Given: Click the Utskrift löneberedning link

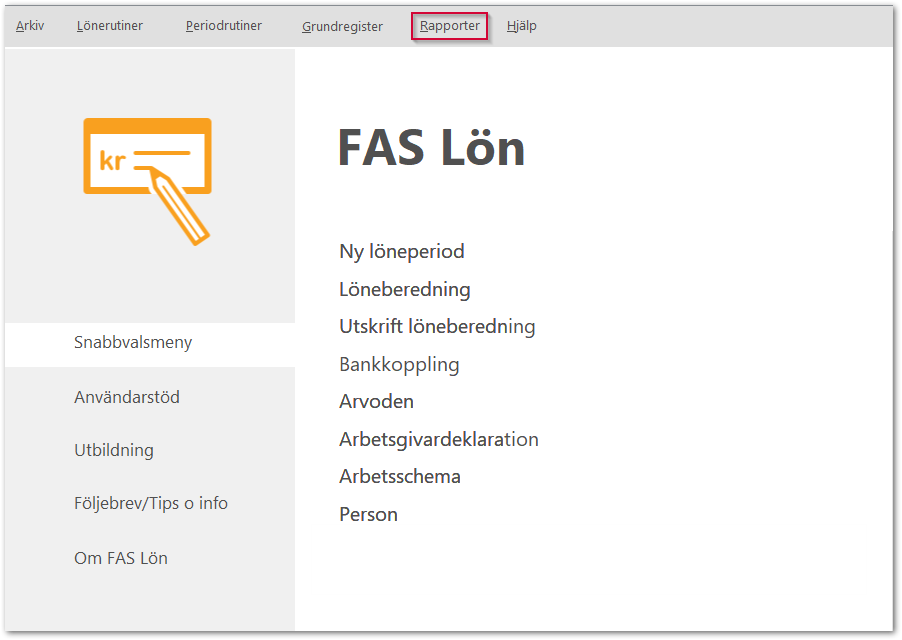Looking at the screenshot, I should pos(437,327).
